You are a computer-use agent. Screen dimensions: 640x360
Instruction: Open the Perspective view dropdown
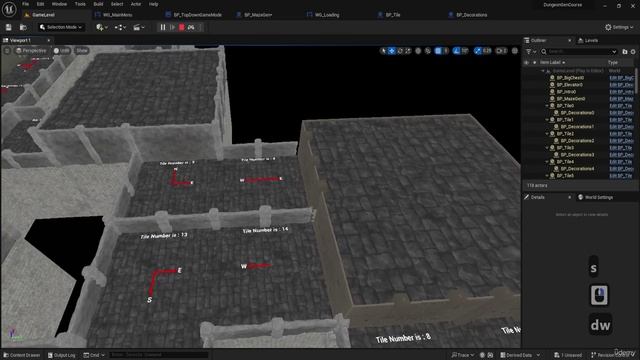(31, 51)
